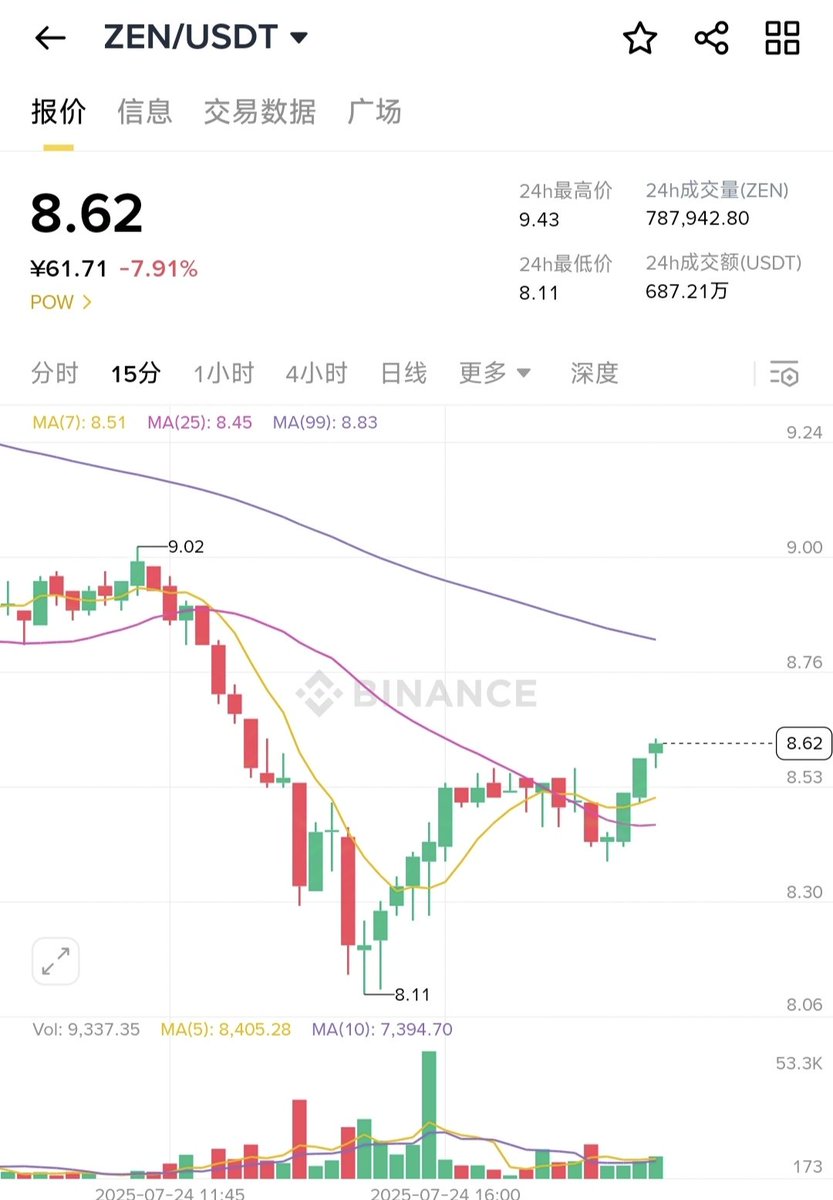This screenshot has height=1200, width=833.
Task: Switch to the 交易数据 tab
Action: click(260, 111)
